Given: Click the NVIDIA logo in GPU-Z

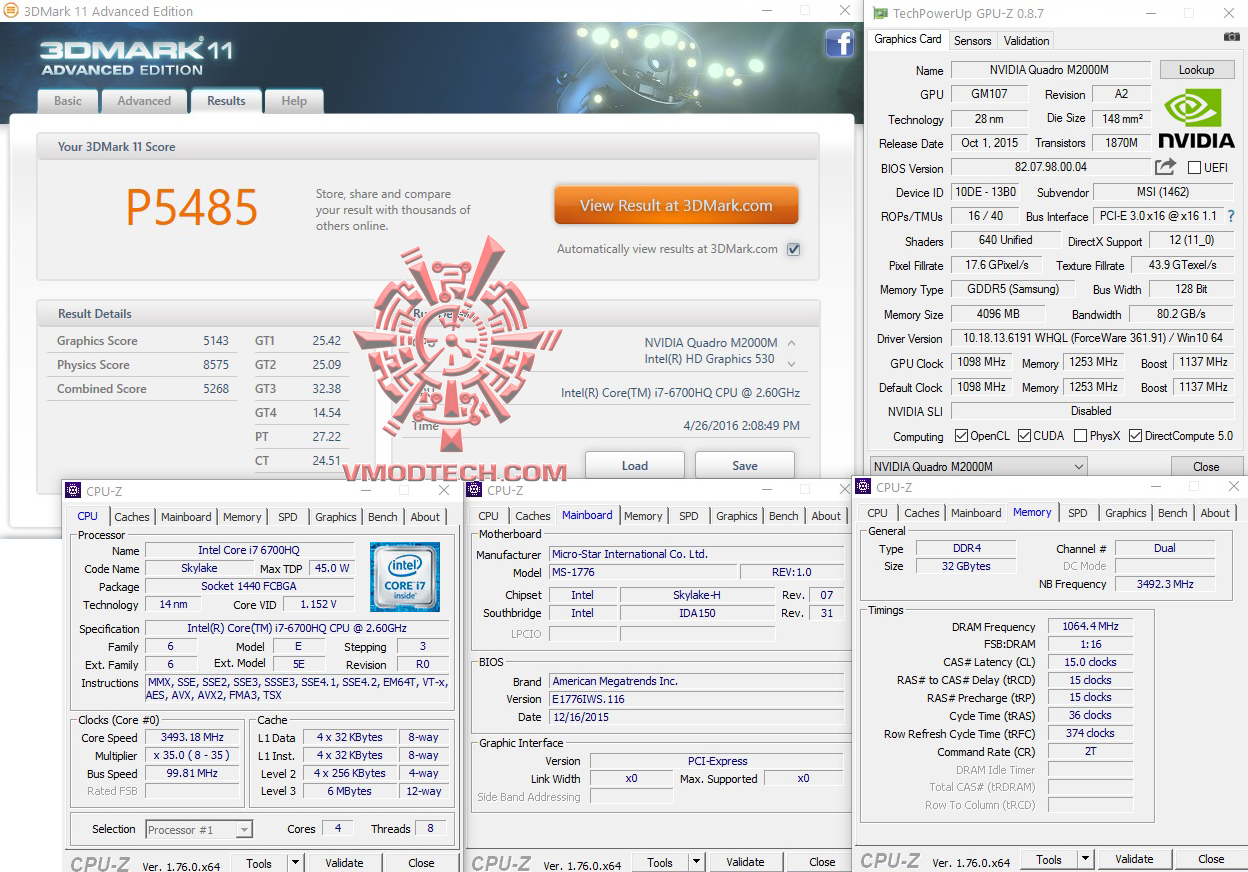Looking at the screenshot, I should (x=1197, y=119).
